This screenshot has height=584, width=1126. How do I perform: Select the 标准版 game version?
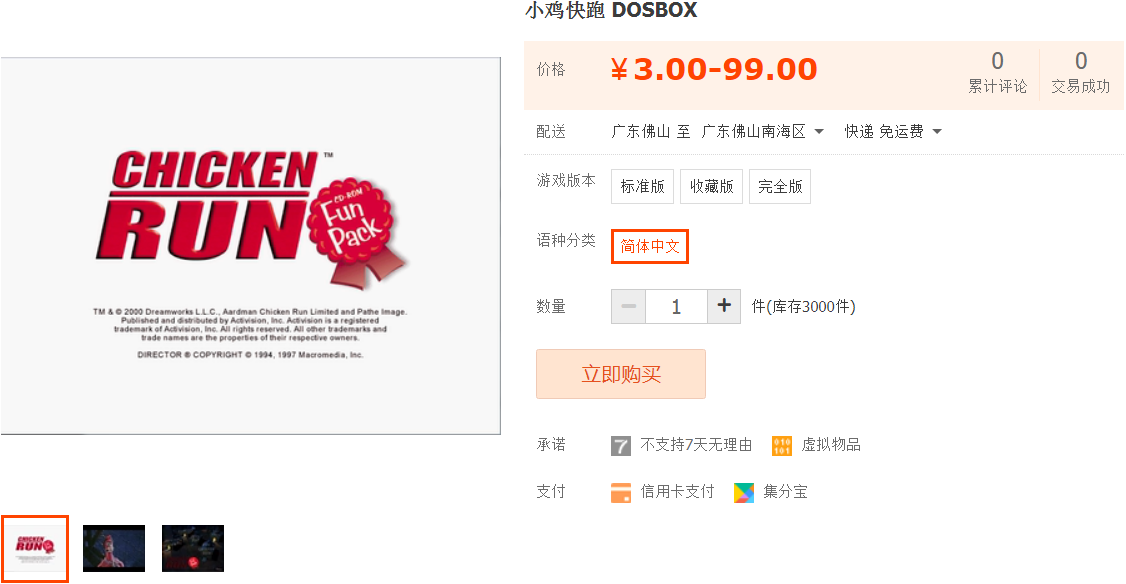coord(643,187)
